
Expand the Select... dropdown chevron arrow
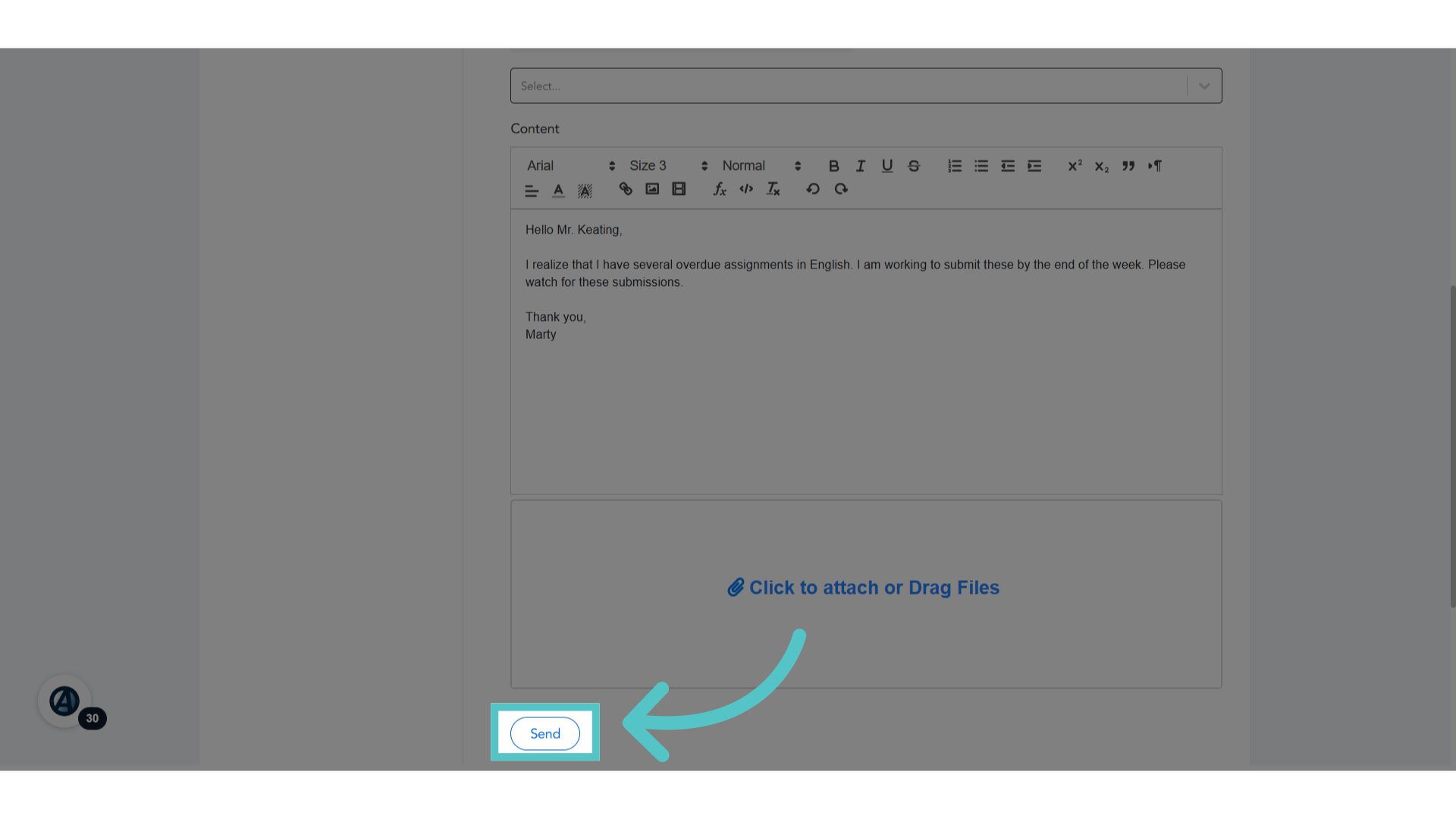(x=1204, y=86)
